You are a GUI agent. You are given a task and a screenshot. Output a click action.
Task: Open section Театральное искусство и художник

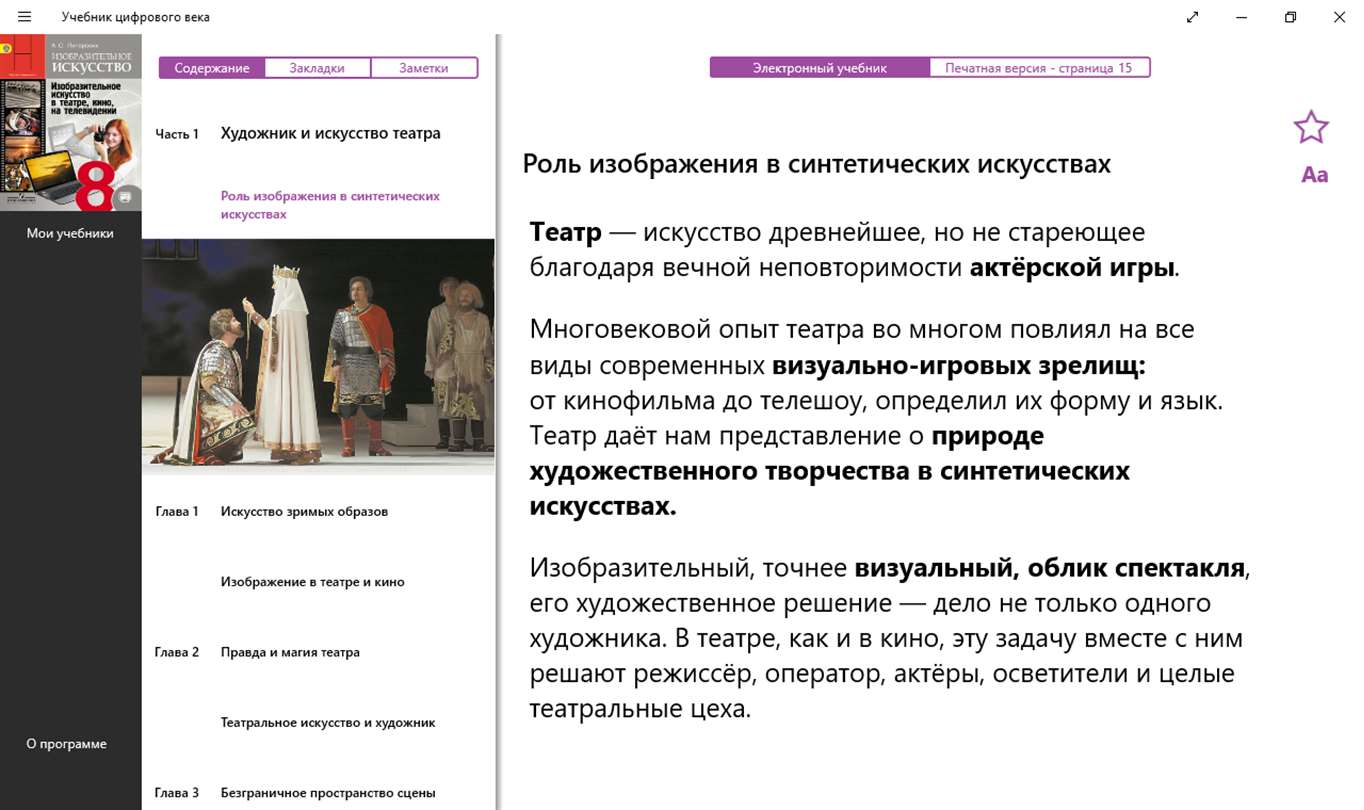coord(328,722)
